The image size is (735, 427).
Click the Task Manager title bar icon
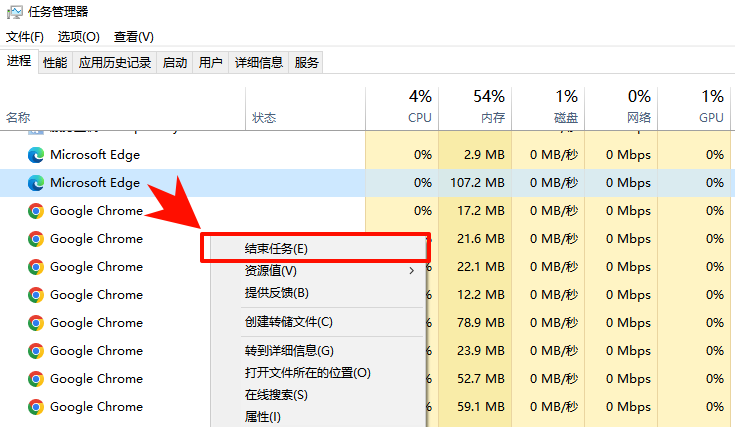tap(14, 12)
